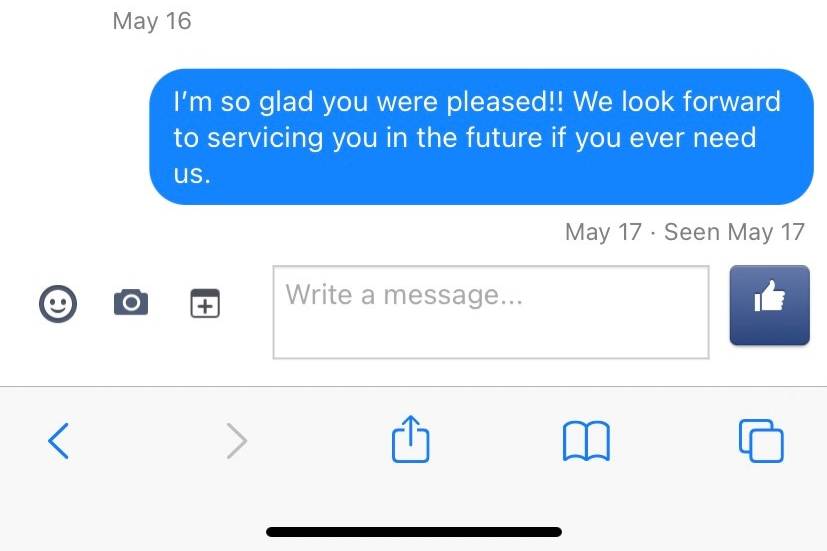
Task: Tap the camera icon to attach photo
Action: 131,302
